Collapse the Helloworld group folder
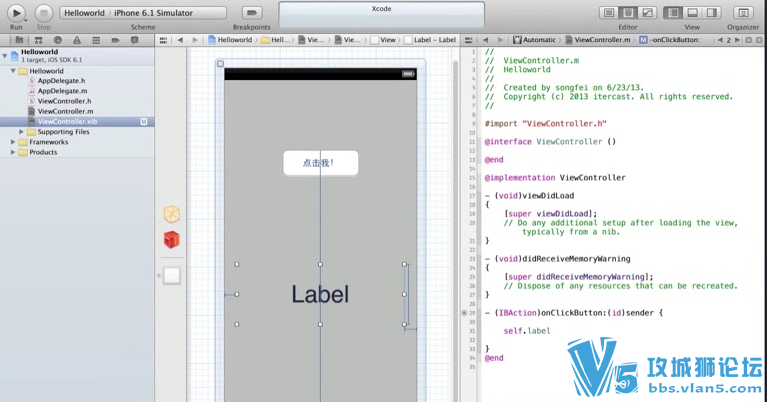Image resolution: width=767 pixels, height=402 pixels. [13, 71]
